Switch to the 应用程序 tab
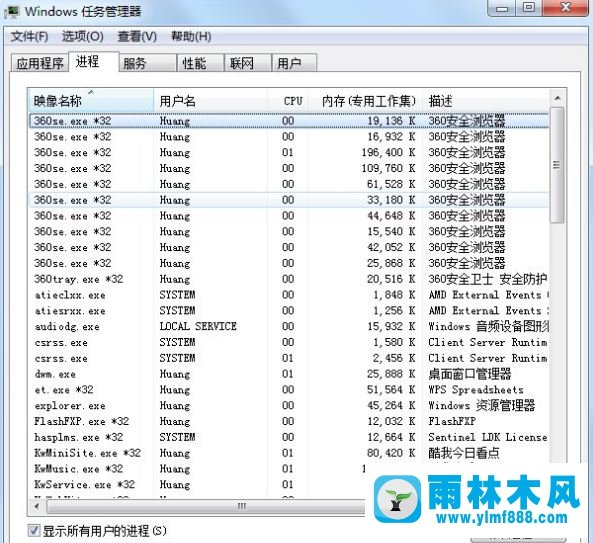The width and height of the screenshot is (593, 543). tap(40, 63)
